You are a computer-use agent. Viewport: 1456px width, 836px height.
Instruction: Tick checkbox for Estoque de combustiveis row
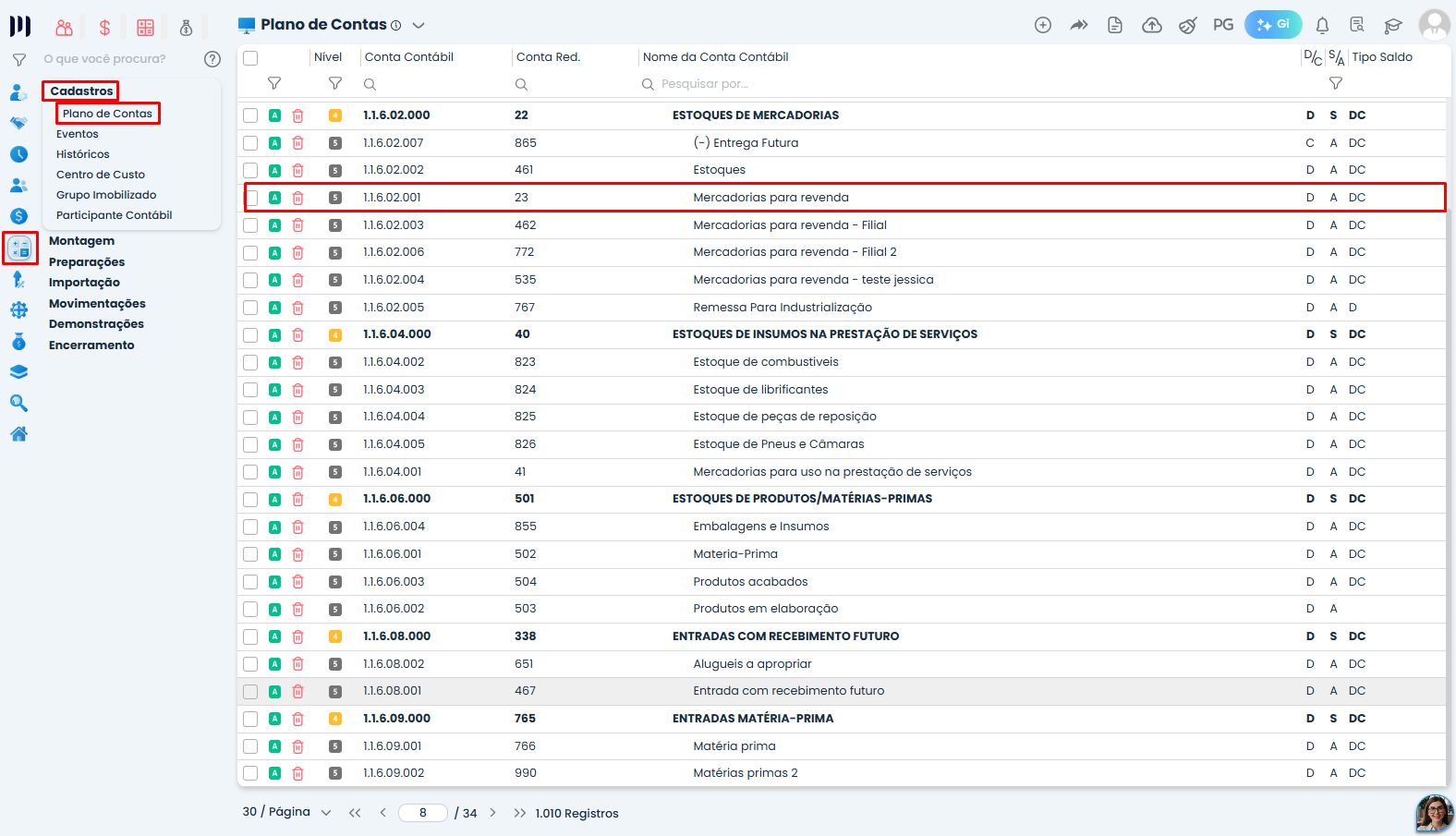click(250, 362)
